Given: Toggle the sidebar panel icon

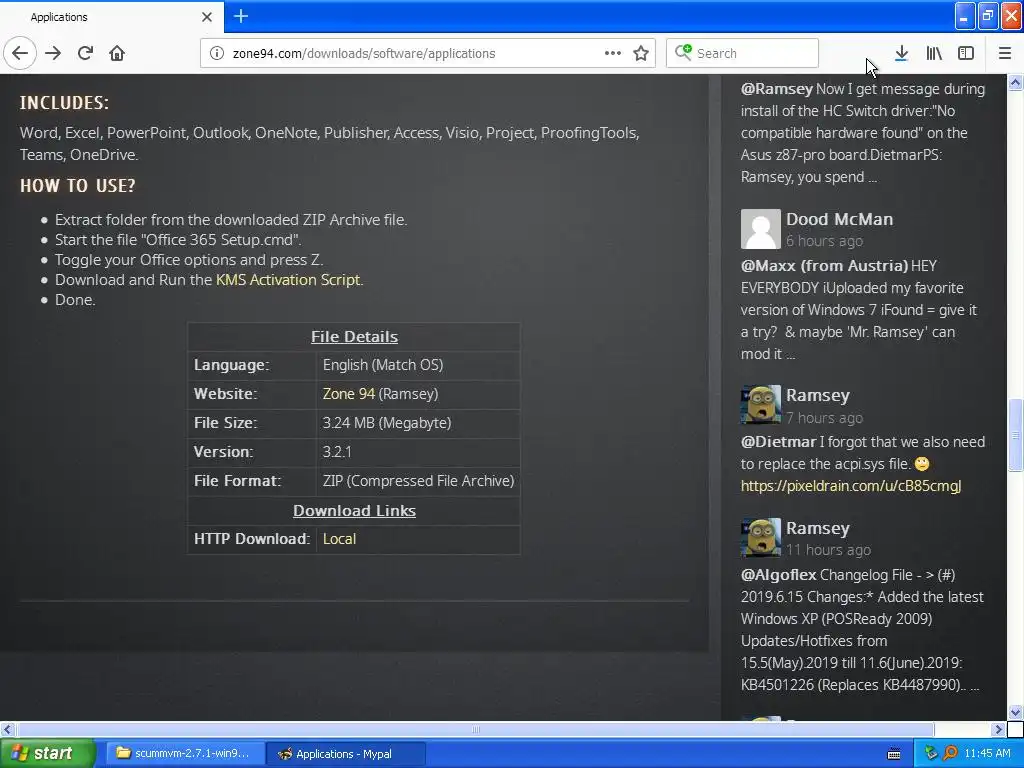Looking at the screenshot, I should (966, 53).
